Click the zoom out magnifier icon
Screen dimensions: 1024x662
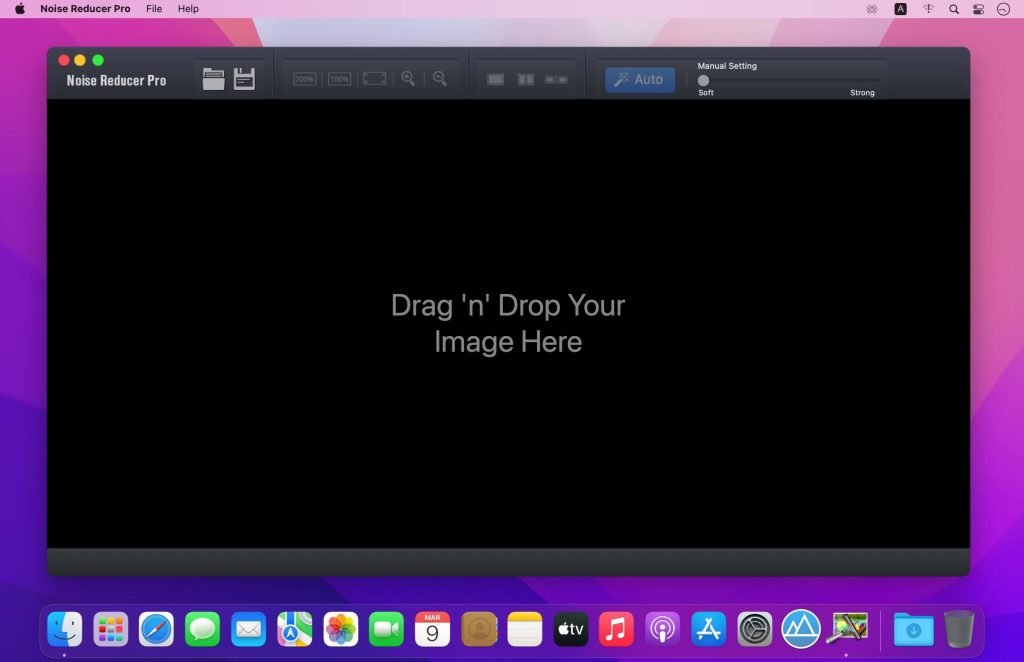point(439,78)
